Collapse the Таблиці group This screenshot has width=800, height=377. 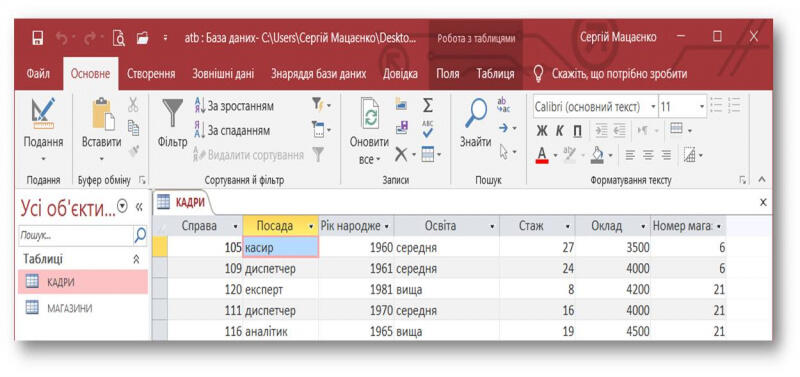click(136, 259)
